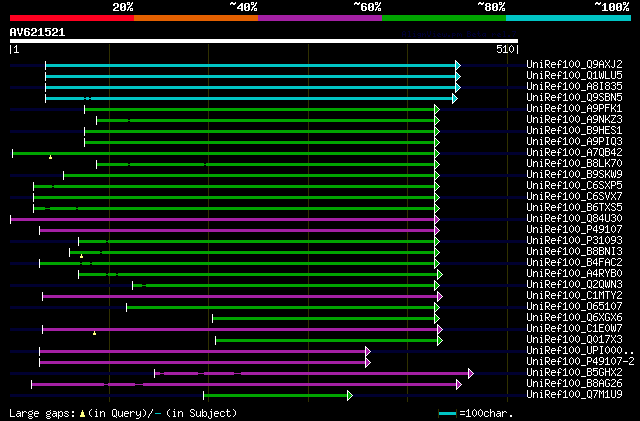Click the yellow gap marker under the B8BNI3 bar
Screen dimensions: 640x421
[82, 256]
